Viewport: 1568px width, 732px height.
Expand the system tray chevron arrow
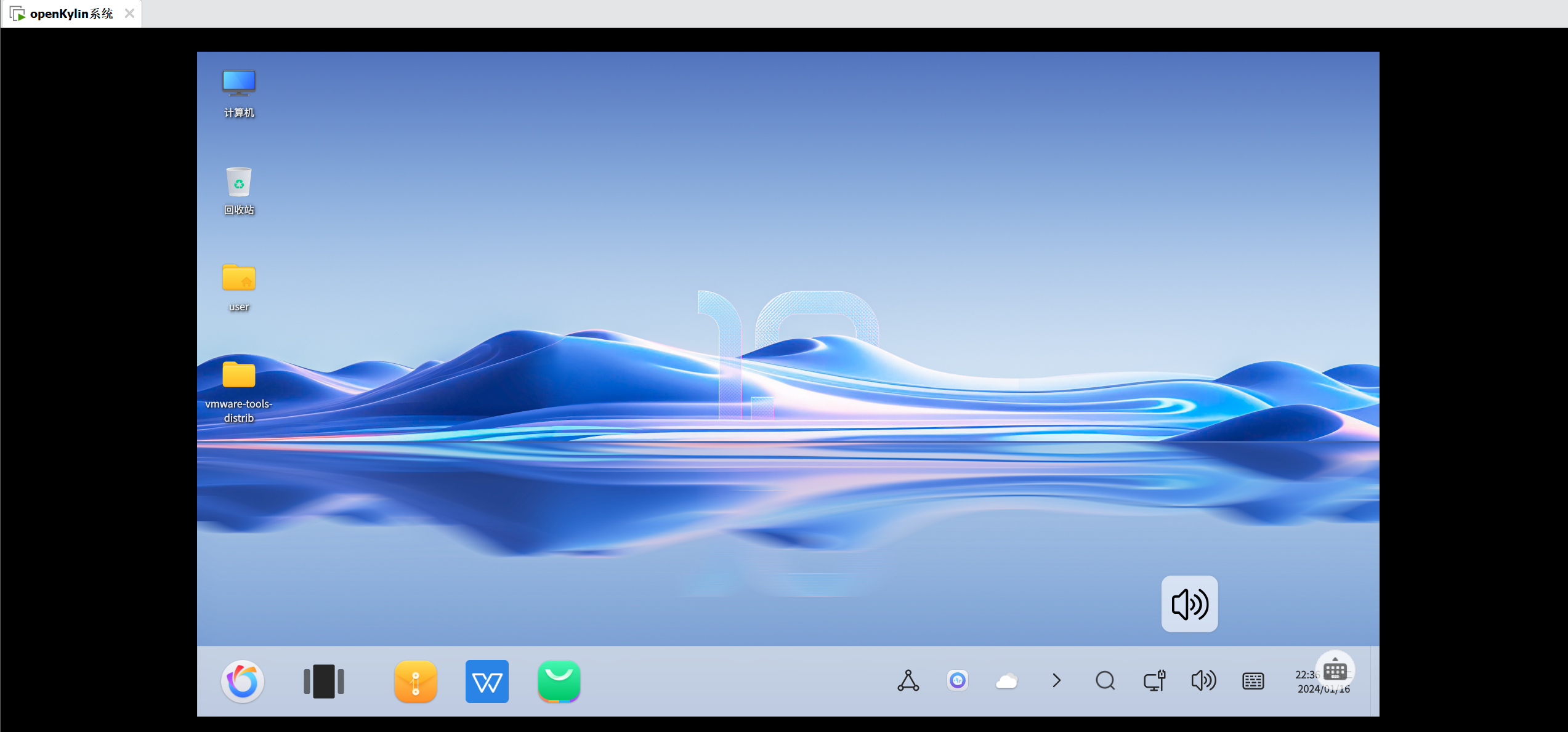pos(1057,680)
